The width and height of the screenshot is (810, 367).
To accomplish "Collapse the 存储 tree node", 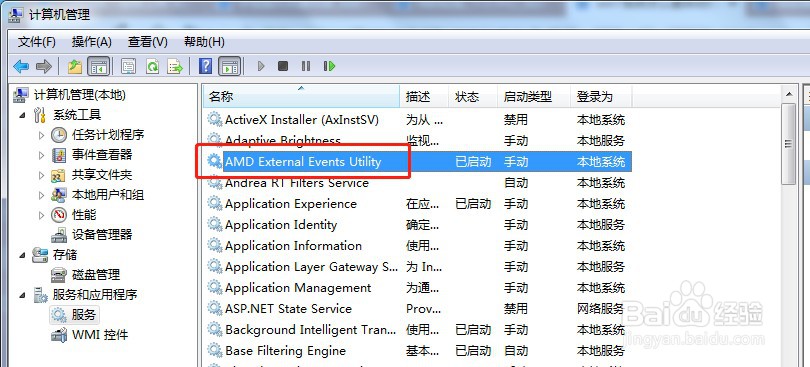I will point(22,255).
